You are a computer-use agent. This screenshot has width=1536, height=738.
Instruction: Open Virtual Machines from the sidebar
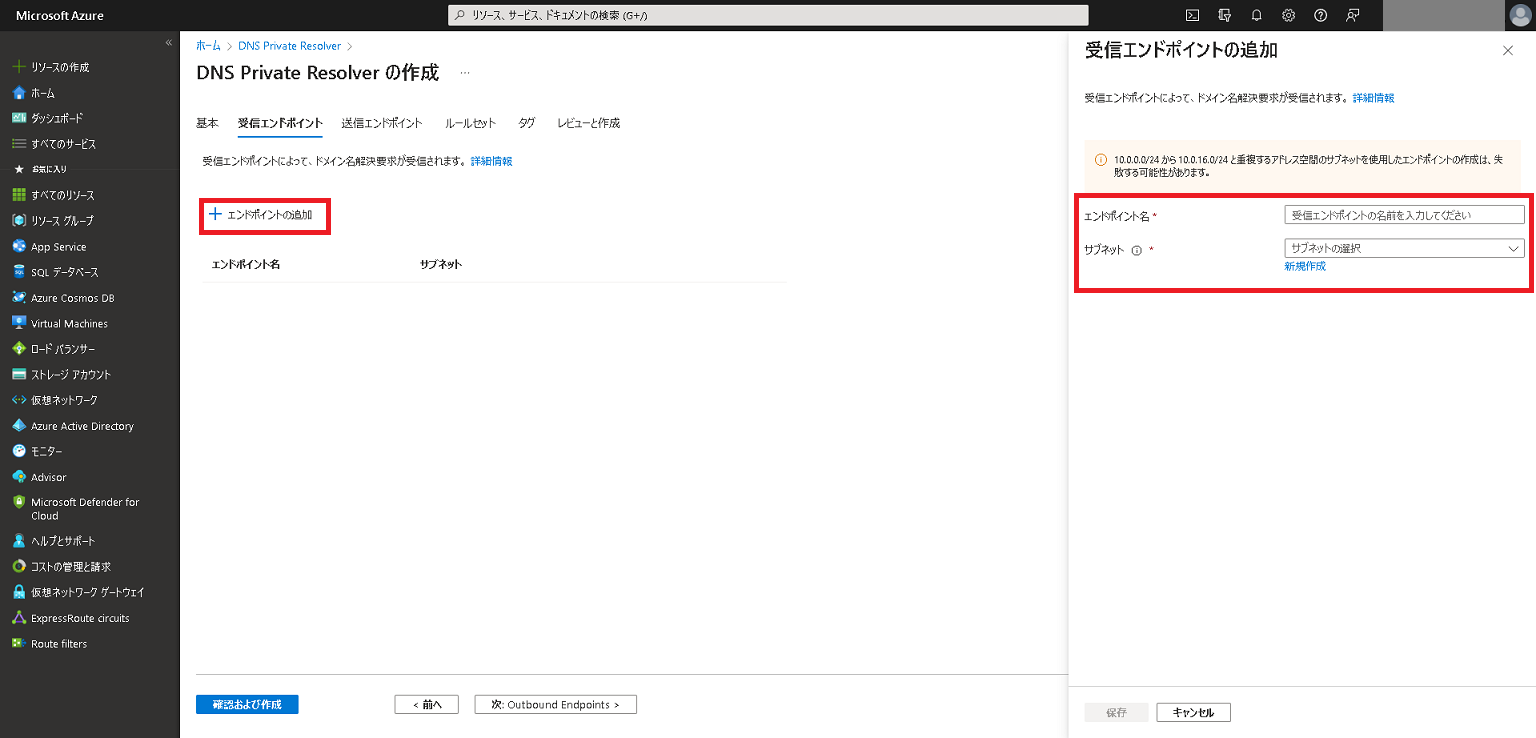[67, 322]
